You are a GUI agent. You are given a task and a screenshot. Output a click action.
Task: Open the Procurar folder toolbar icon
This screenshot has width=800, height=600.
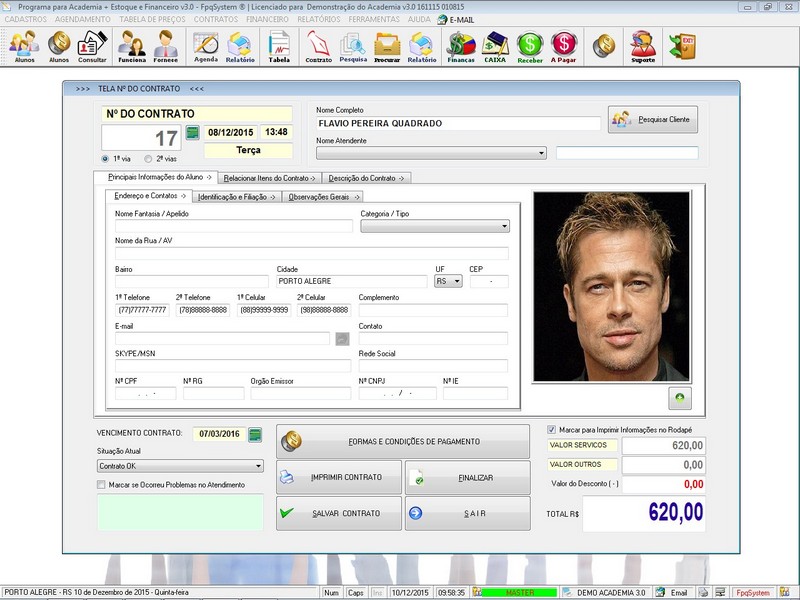tap(387, 46)
